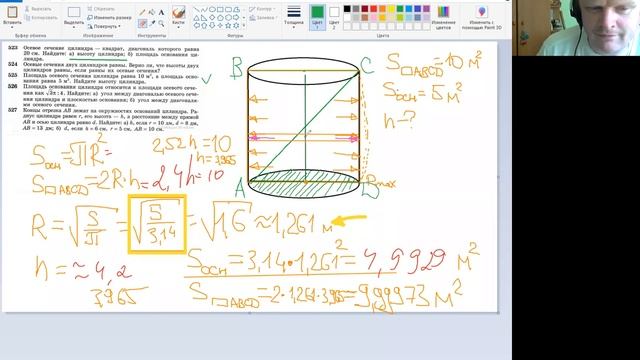Select the Pencil tool
640x360 pixels.
142,12
